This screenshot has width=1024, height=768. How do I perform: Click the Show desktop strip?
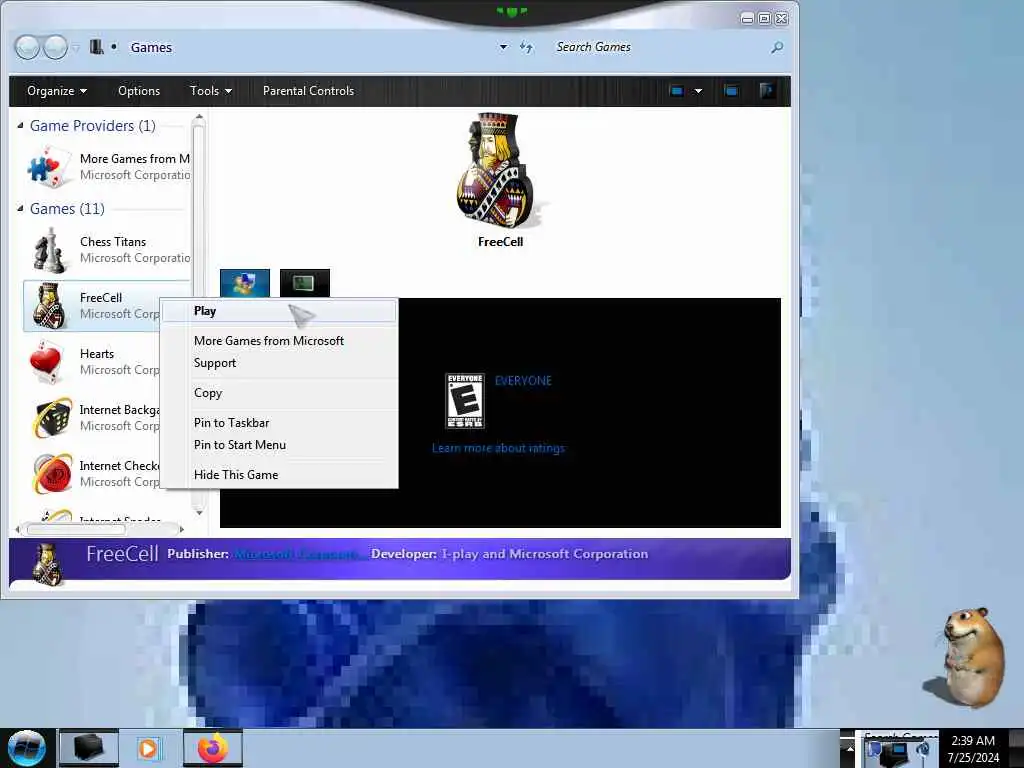[1016, 748]
